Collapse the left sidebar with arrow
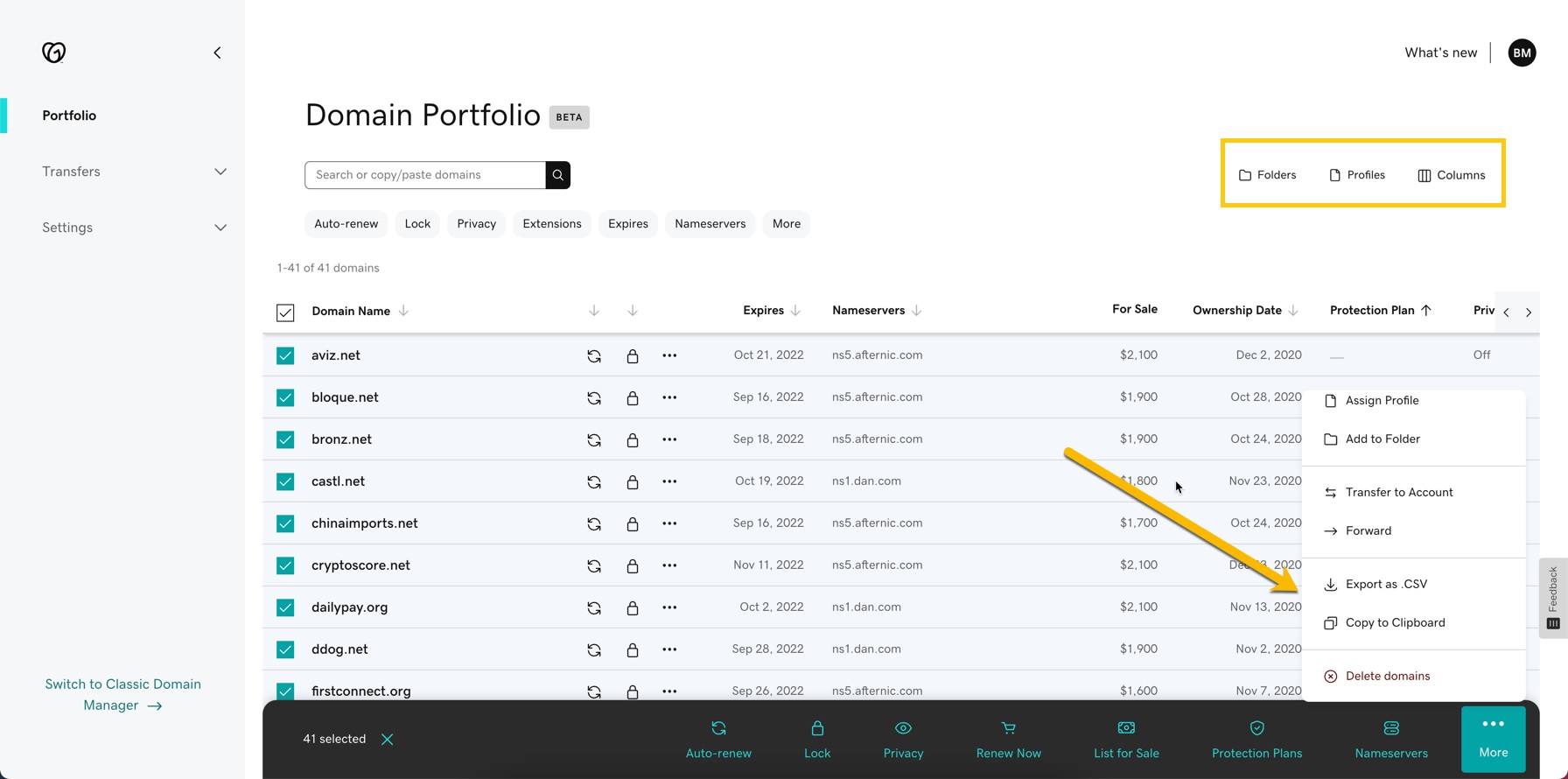This screenshot has width=1568, height=779. (217, 53)
